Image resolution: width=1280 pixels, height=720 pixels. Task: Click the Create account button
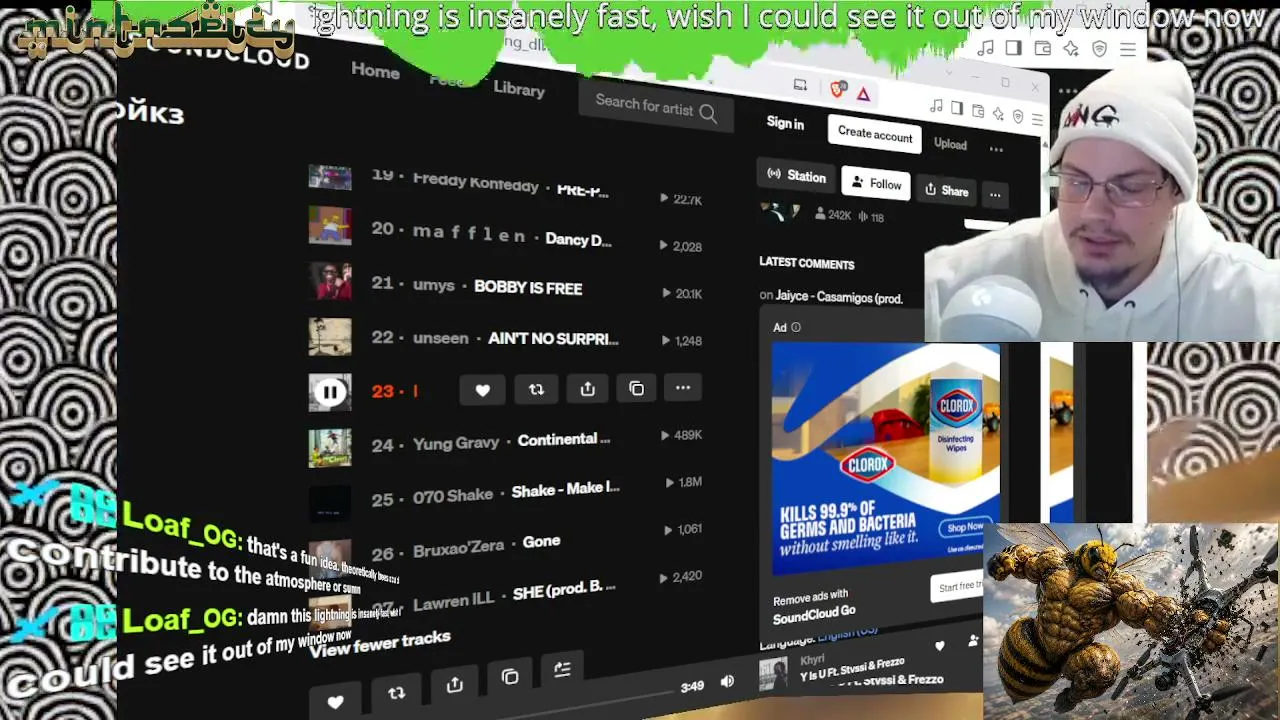(x=875, y=134)
